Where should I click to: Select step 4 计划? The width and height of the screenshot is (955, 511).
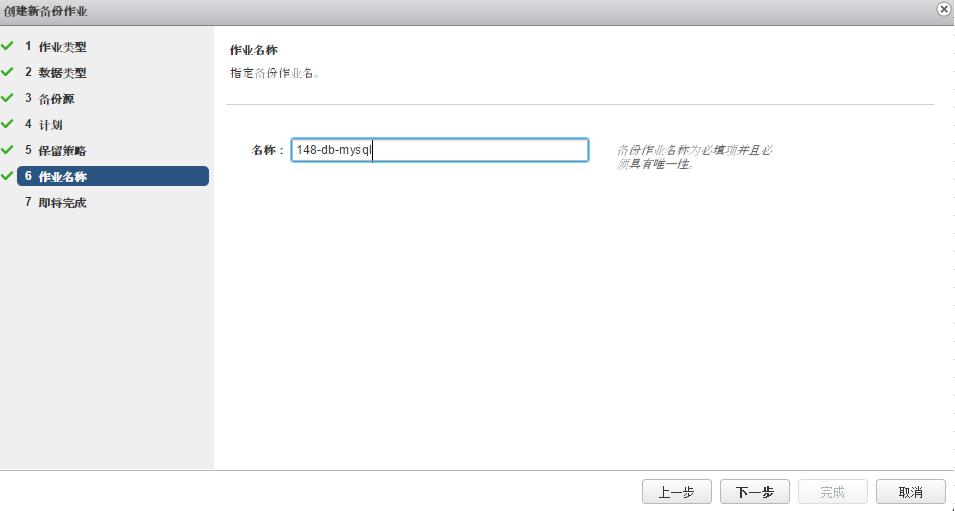44,125
